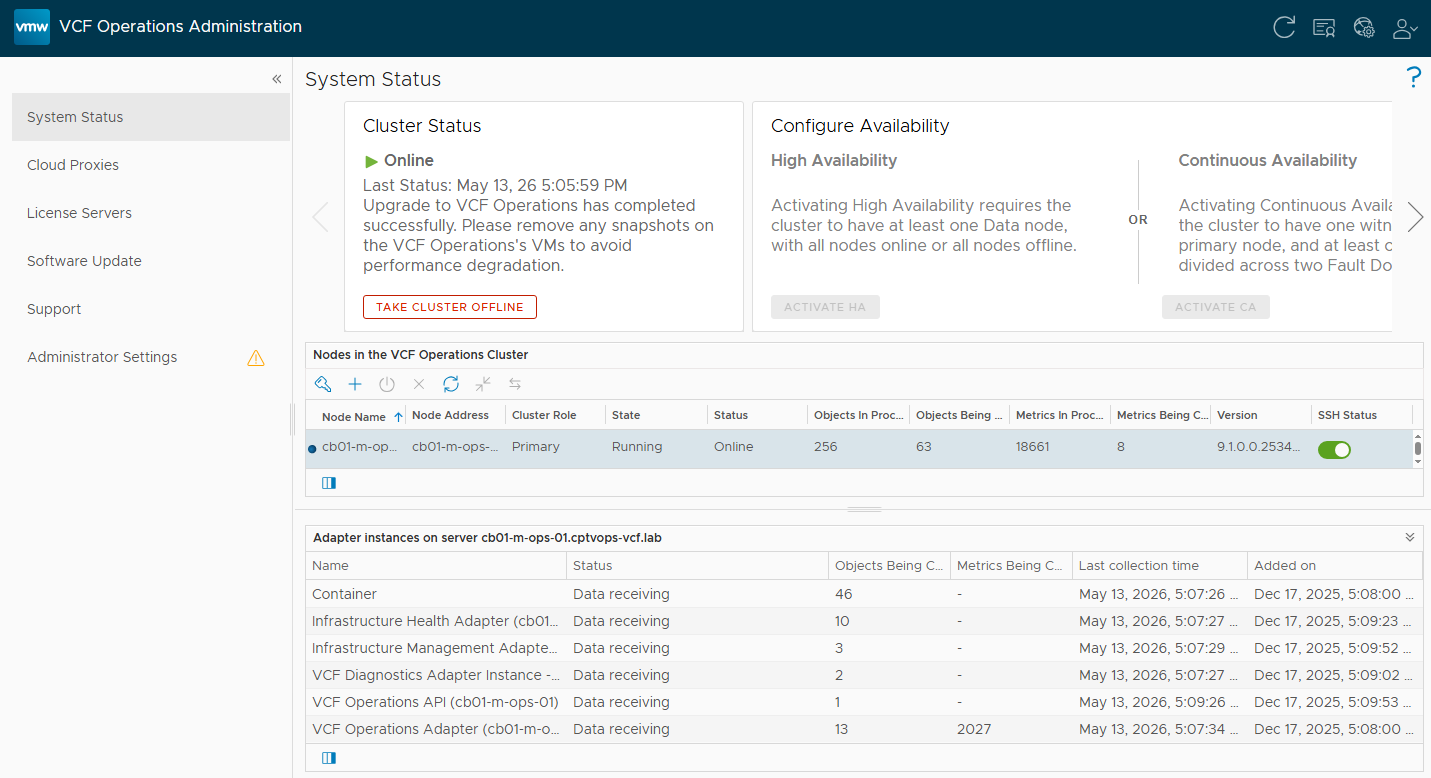Screen dimensions: 1431x778
Task: Reload nodes list with blue refresh icon
Action: click(x=451, y=384)
